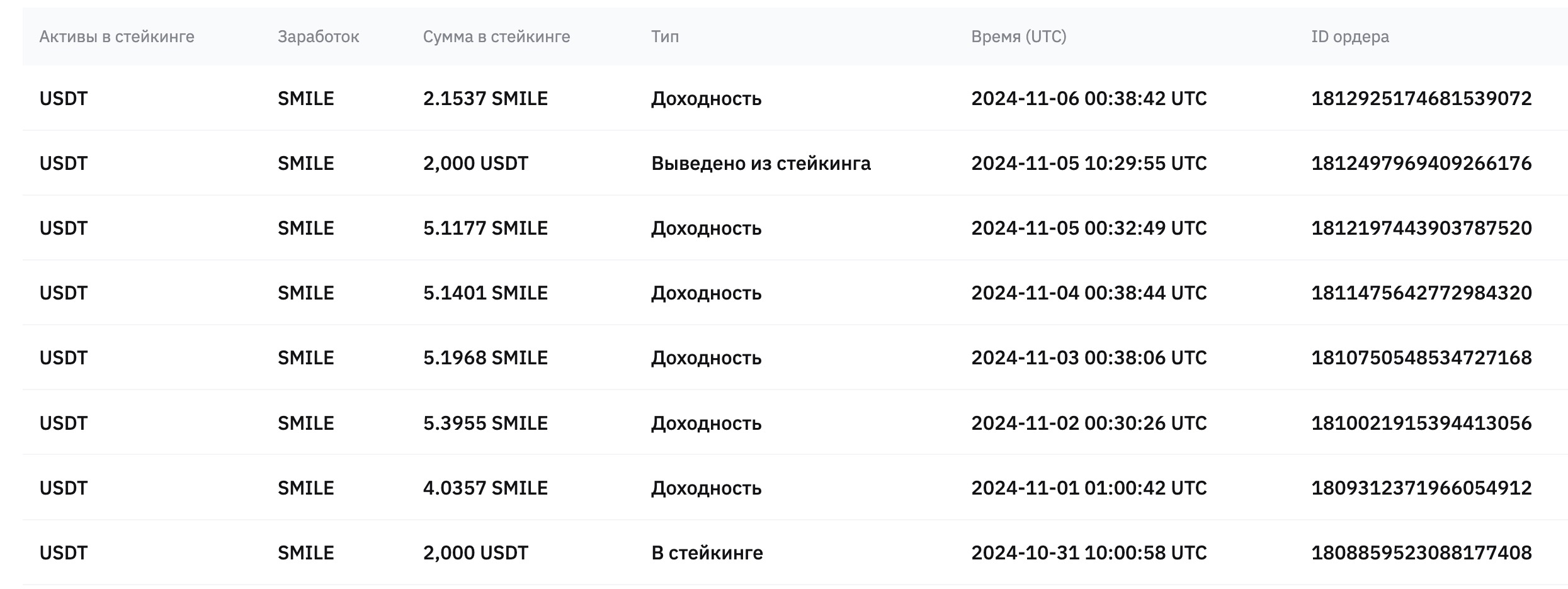1568x589 pixels.
Task: Select order ID 1810021915394413056
Action: (1421, 423)
